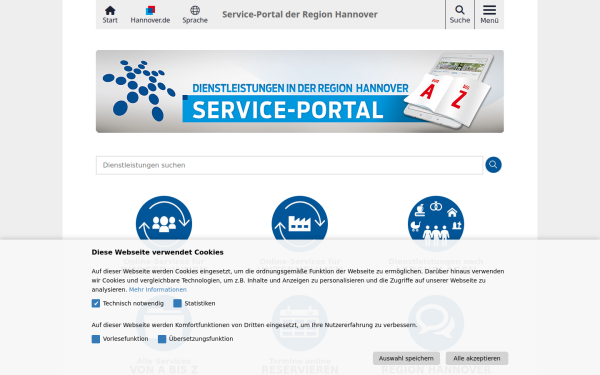This screenshot has width=600, height=375.
Task: Click the blue magnifier search button
Action: (x=493, y=165)
